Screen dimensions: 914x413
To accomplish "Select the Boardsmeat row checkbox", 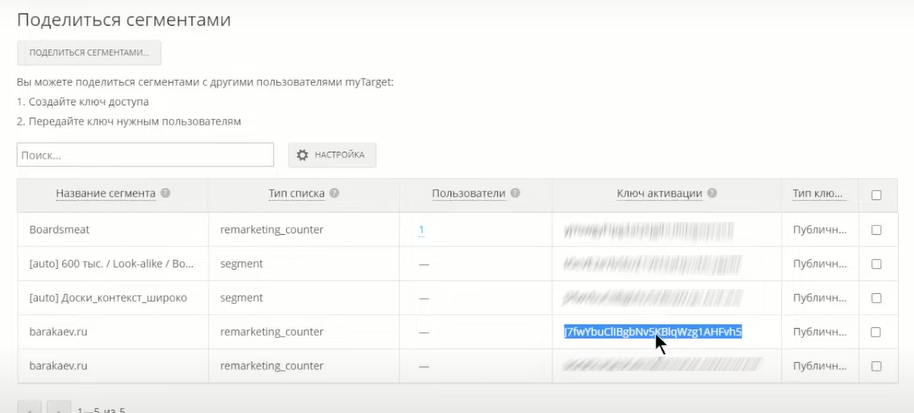I will (x=876, y=230).
